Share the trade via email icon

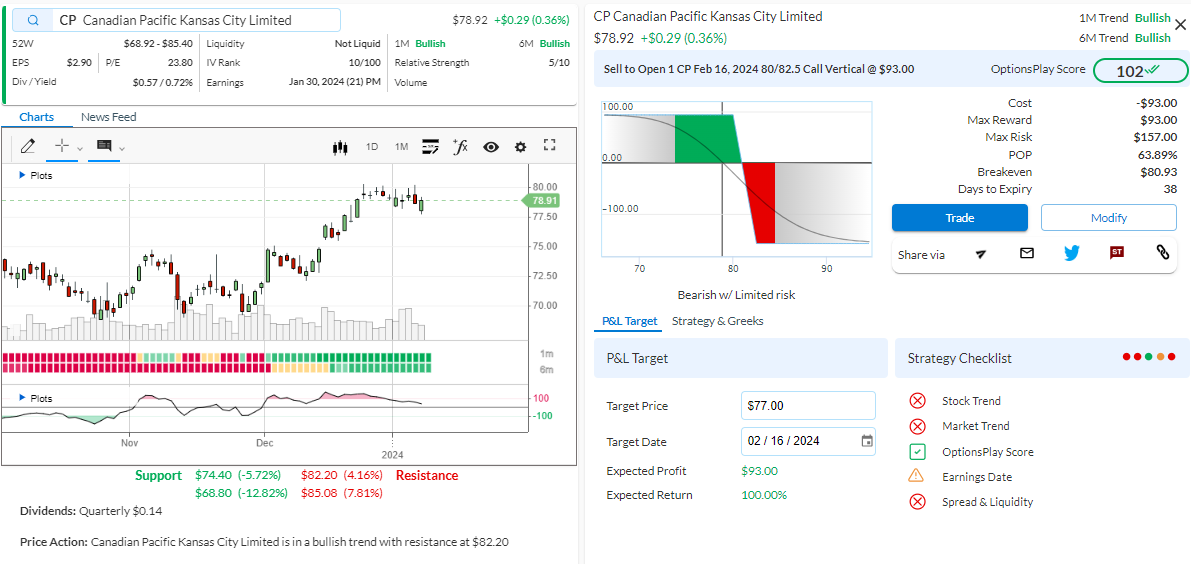click(x=1026, y=254)
